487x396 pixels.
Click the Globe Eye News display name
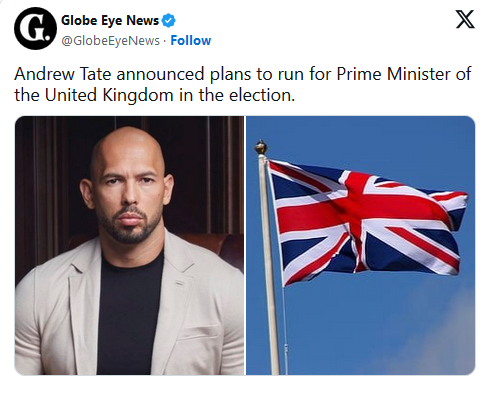pos(110,21)
